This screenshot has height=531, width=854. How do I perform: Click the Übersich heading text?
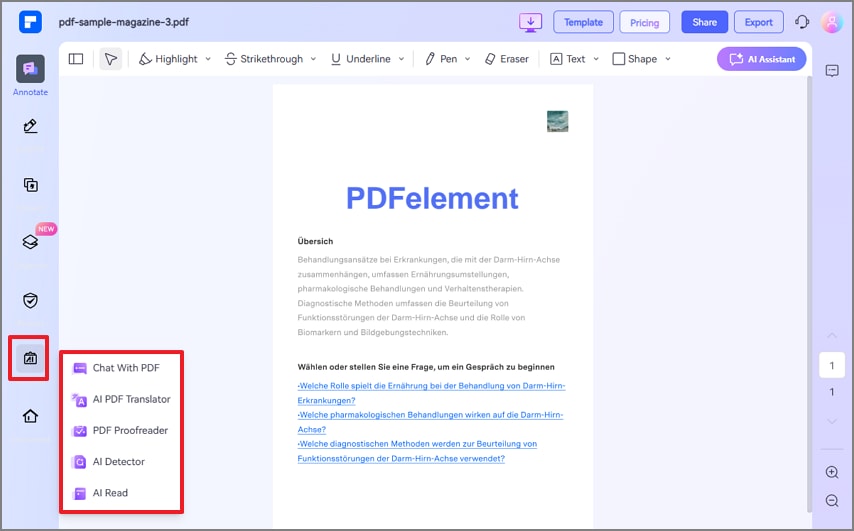point(315,241)
